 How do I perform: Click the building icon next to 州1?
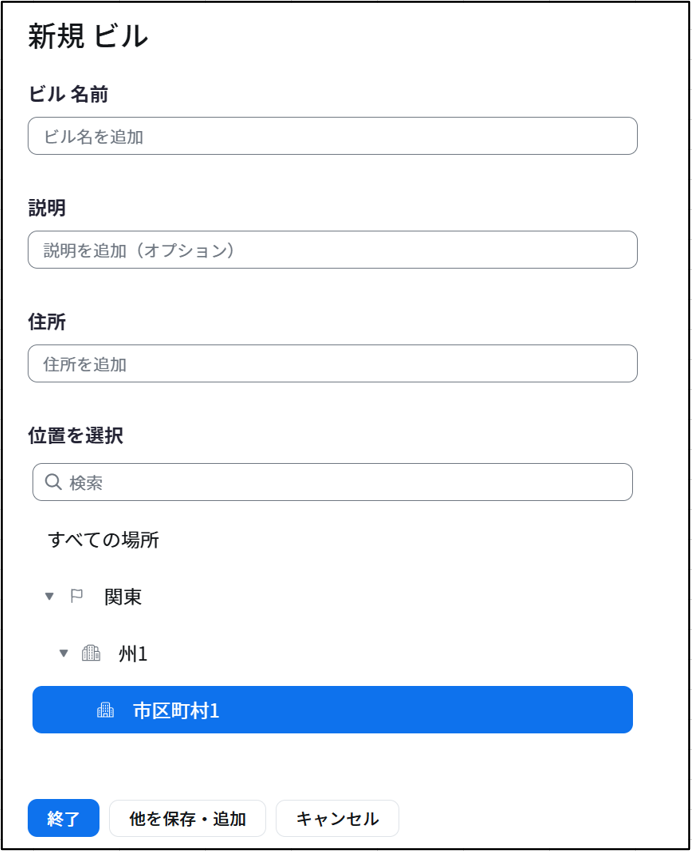pyautogui.click(x=91, y=654)
